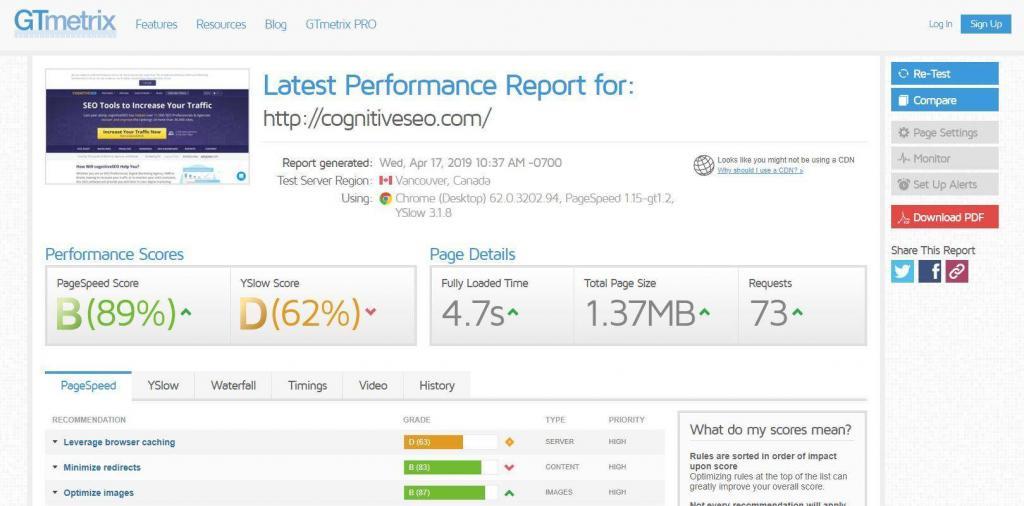Click orange diamond icon for browser caching
1024x506 pixels.
point(509,442)
